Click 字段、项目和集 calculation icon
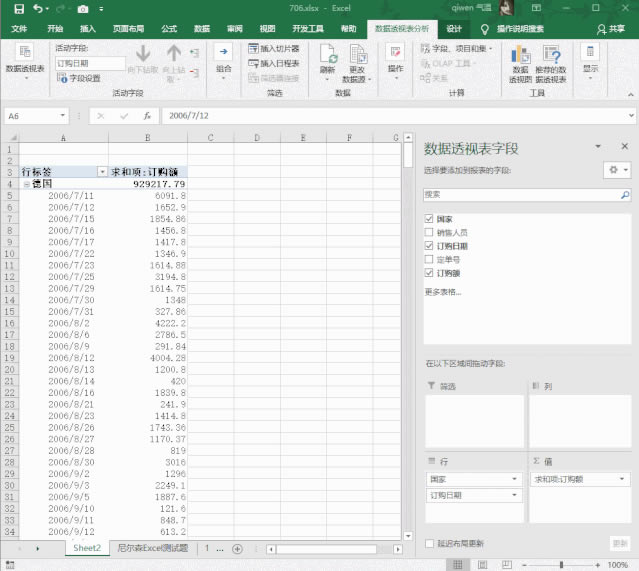Screen dimensions: 639x571 pos(425,49)
